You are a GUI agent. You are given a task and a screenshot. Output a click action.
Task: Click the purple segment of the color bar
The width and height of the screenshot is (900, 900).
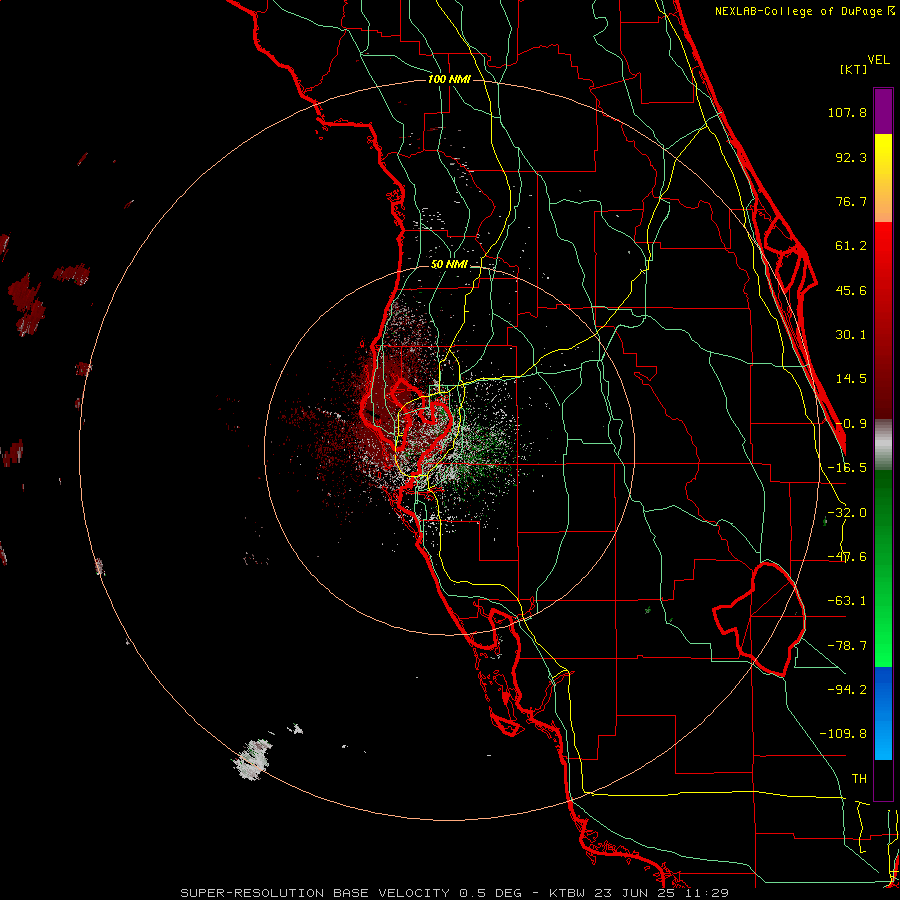[x=883, y=111]
